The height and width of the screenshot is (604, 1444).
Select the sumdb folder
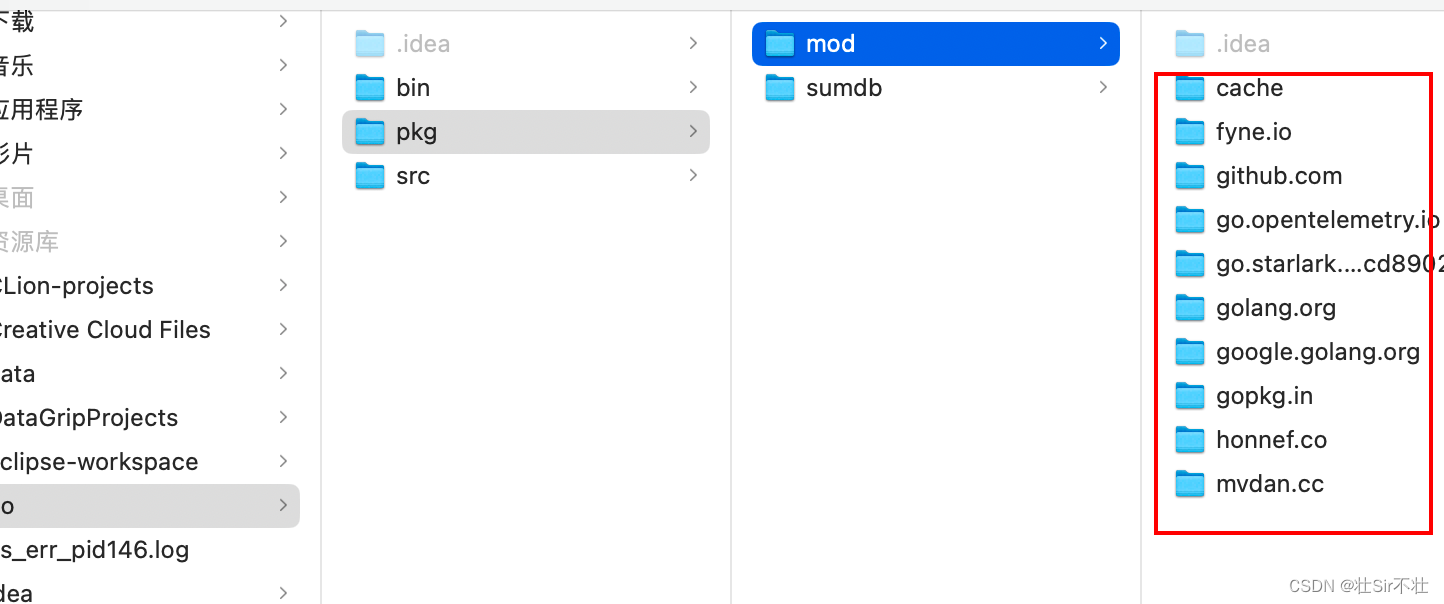843,88
